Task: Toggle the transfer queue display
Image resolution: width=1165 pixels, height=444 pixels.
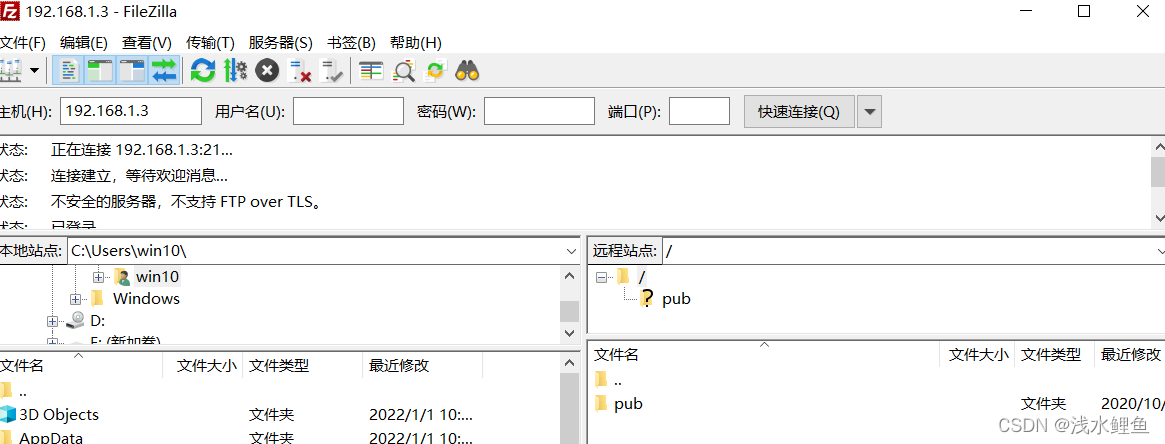Action: [x=163, y=71]
